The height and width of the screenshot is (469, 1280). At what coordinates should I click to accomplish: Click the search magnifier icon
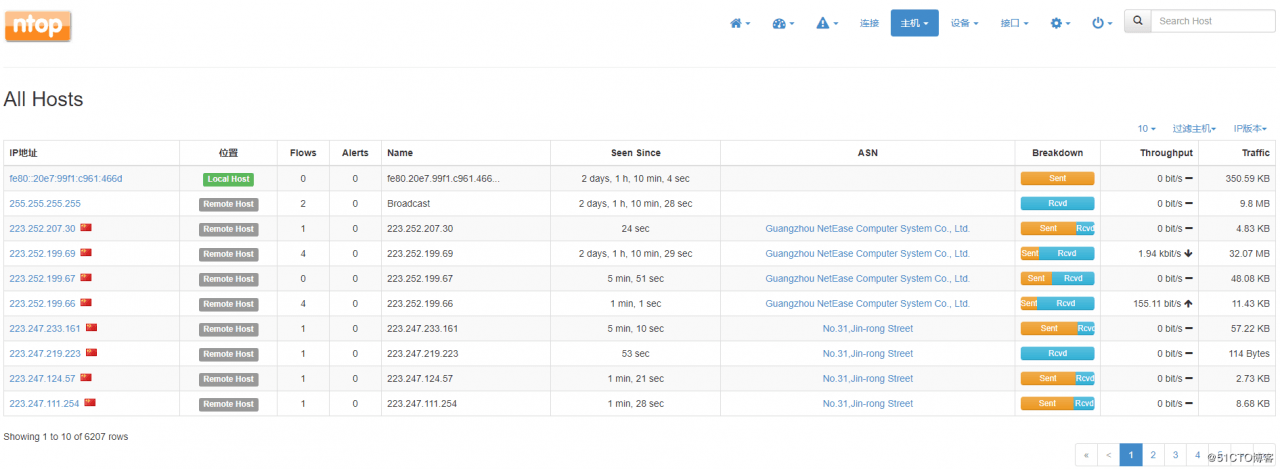coord(1137,21)
